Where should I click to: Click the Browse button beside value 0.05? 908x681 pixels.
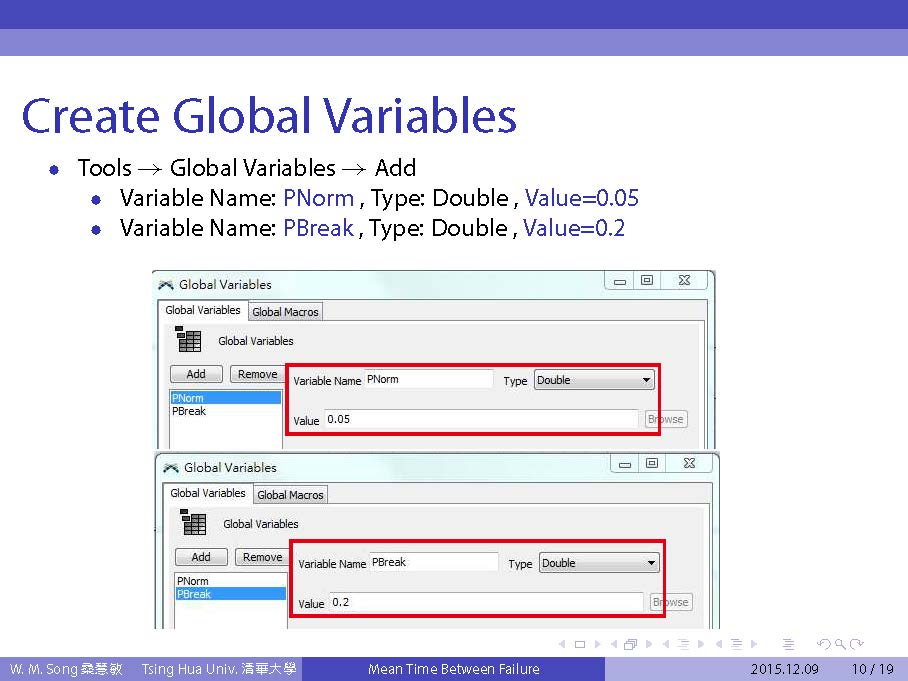(665, 419)
